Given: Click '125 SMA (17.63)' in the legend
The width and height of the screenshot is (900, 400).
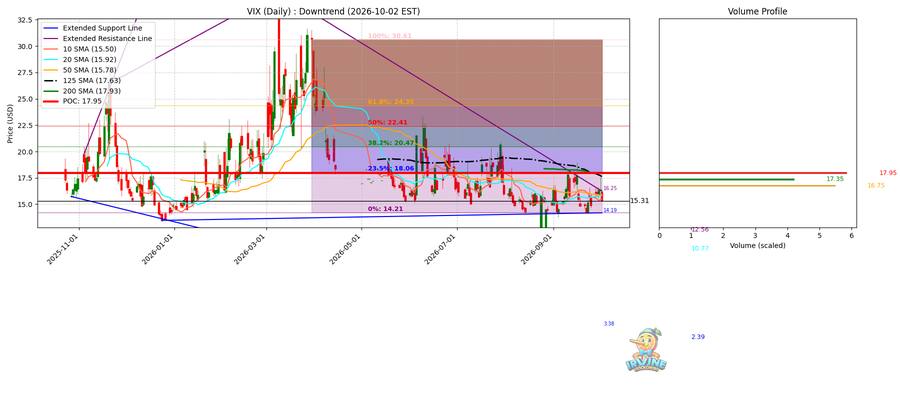Looking at the screenshot, I should 91,80.
